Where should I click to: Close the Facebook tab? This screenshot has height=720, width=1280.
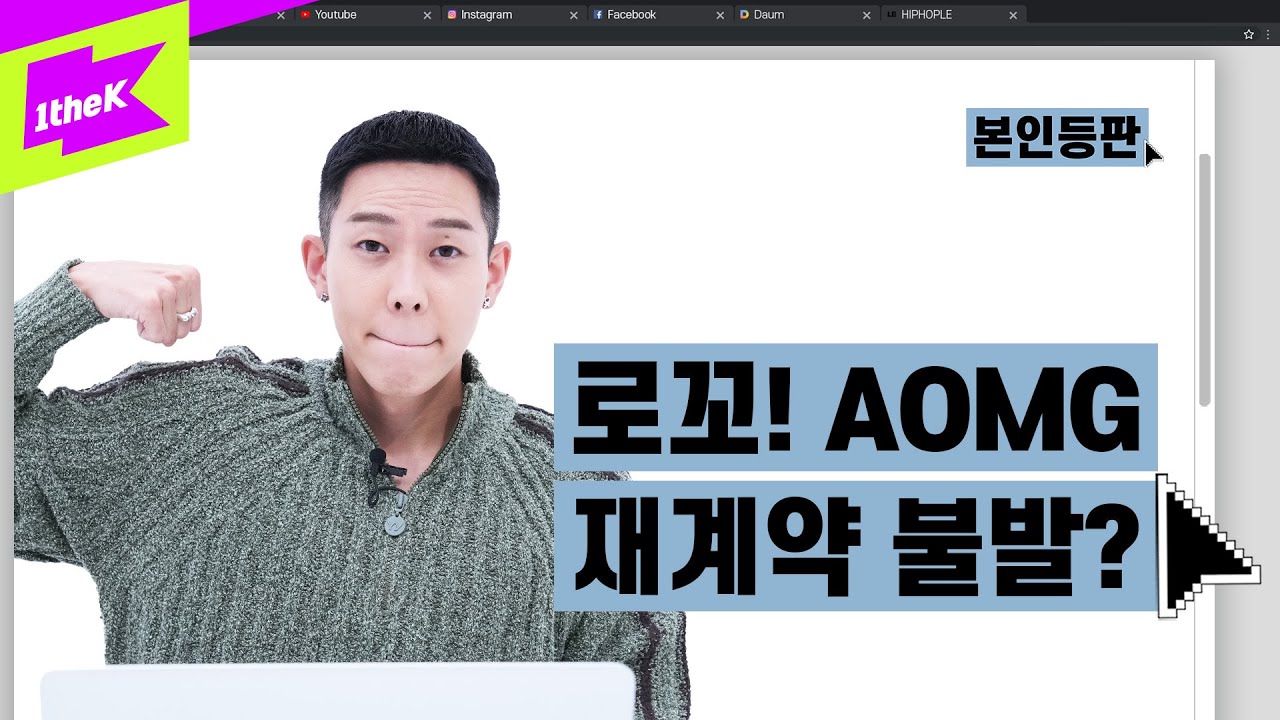point(720,15)
